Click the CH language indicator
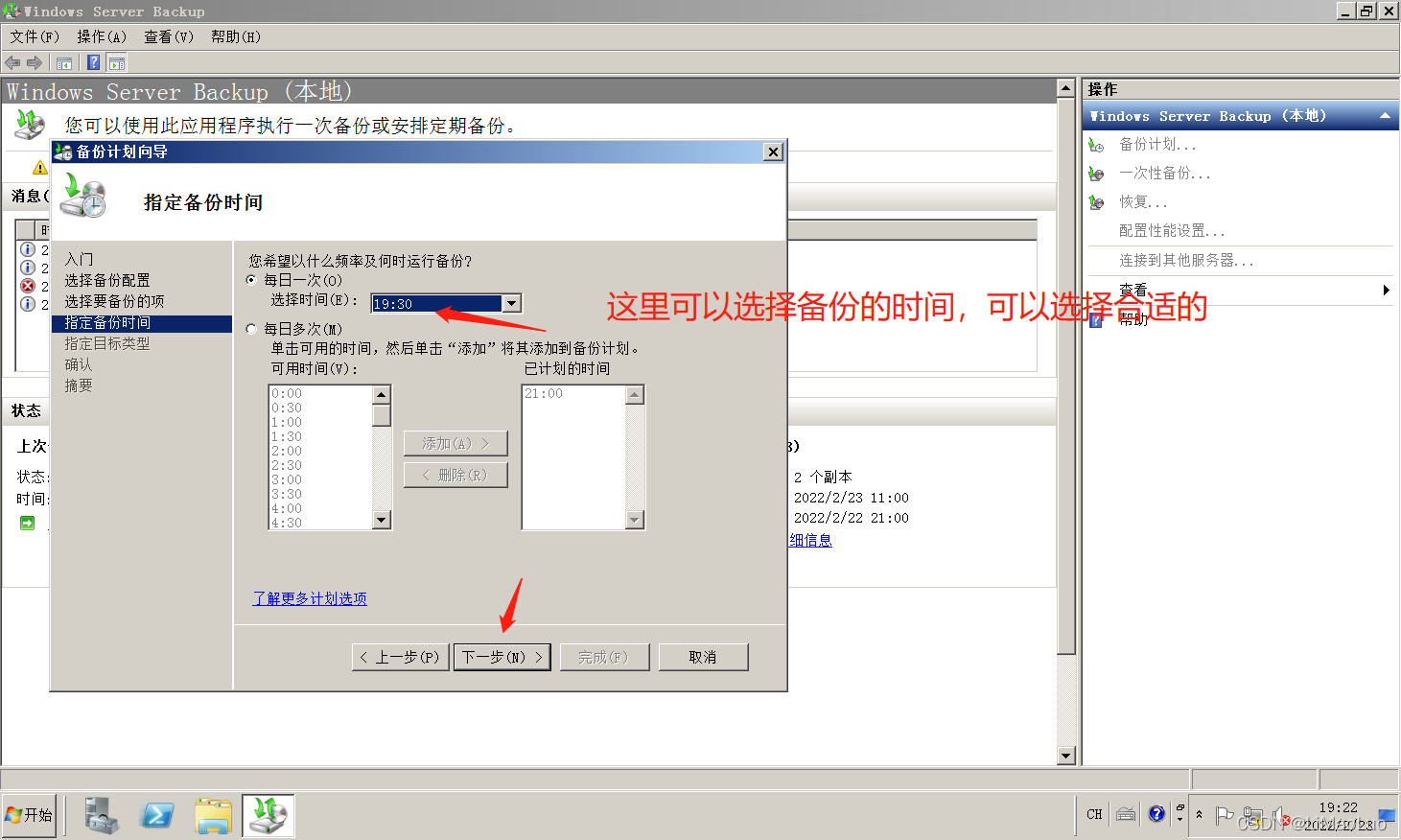 pyautogui.click(x=1094, y=814)
